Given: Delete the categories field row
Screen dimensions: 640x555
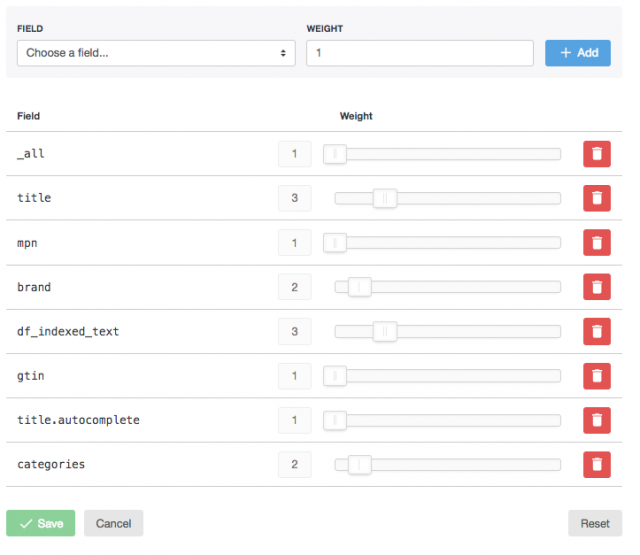Looking at the screenshot, I should click(597, 464).
